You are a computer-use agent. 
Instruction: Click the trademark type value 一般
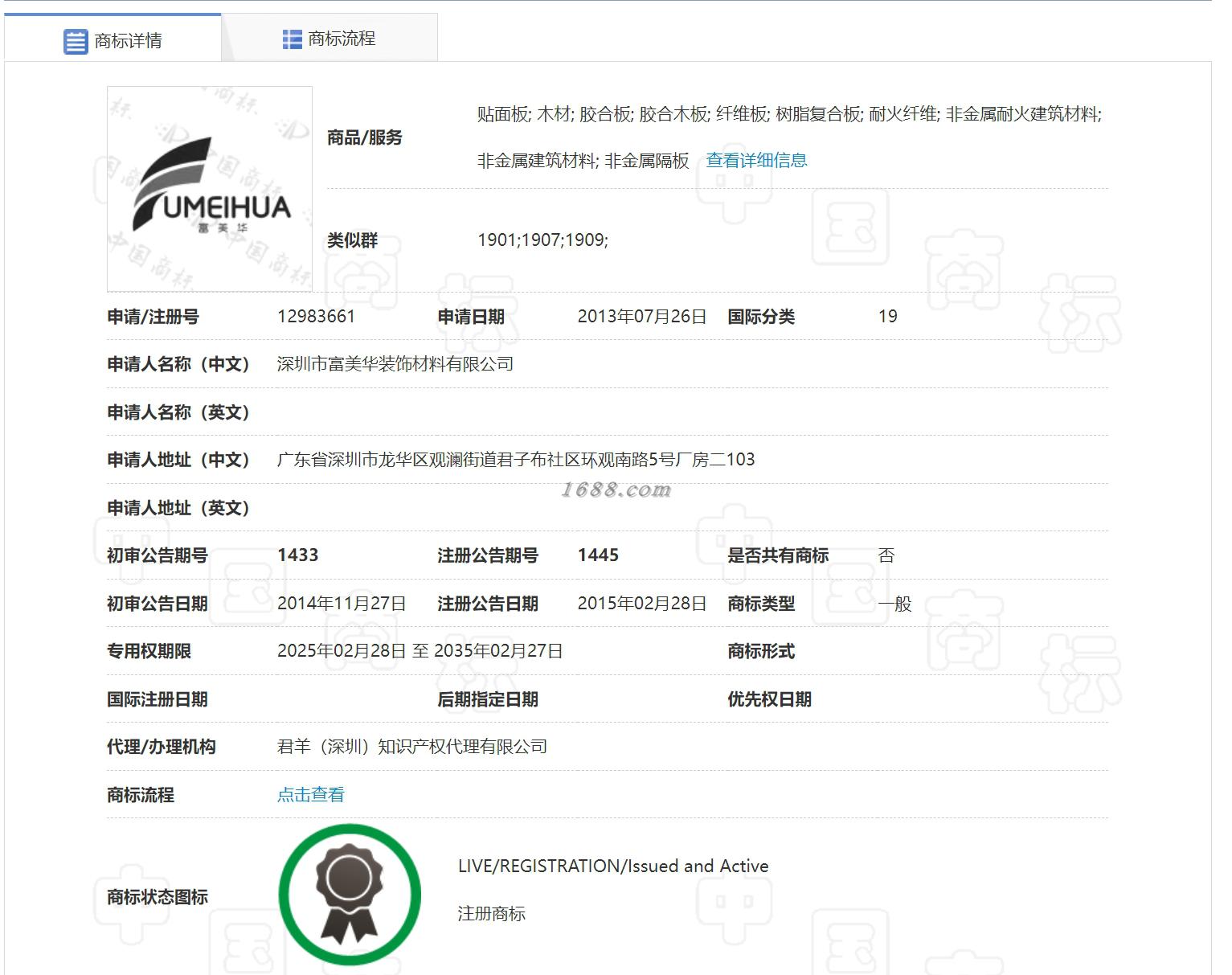tap(894, 604)
